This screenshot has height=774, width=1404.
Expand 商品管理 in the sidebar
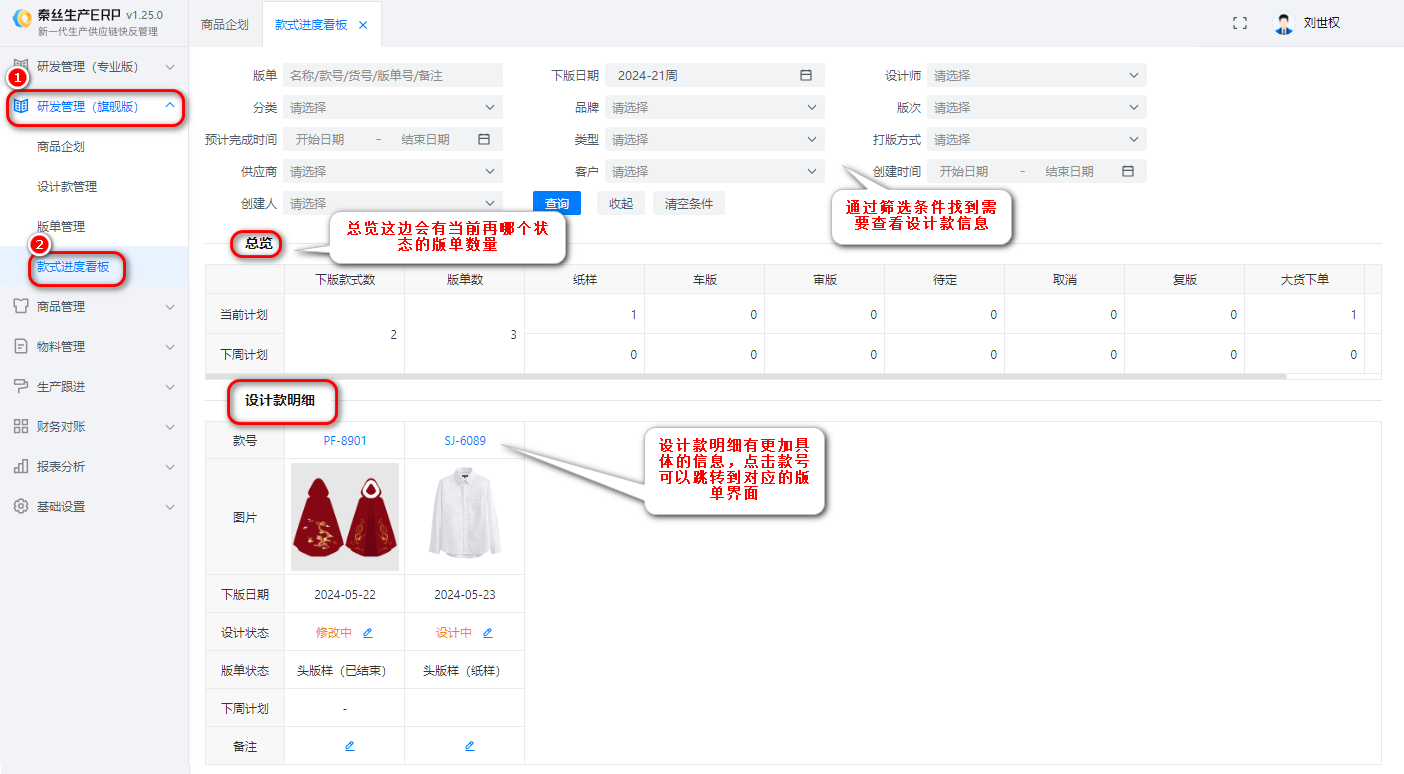pyautogui.click(x=94, y=307)
